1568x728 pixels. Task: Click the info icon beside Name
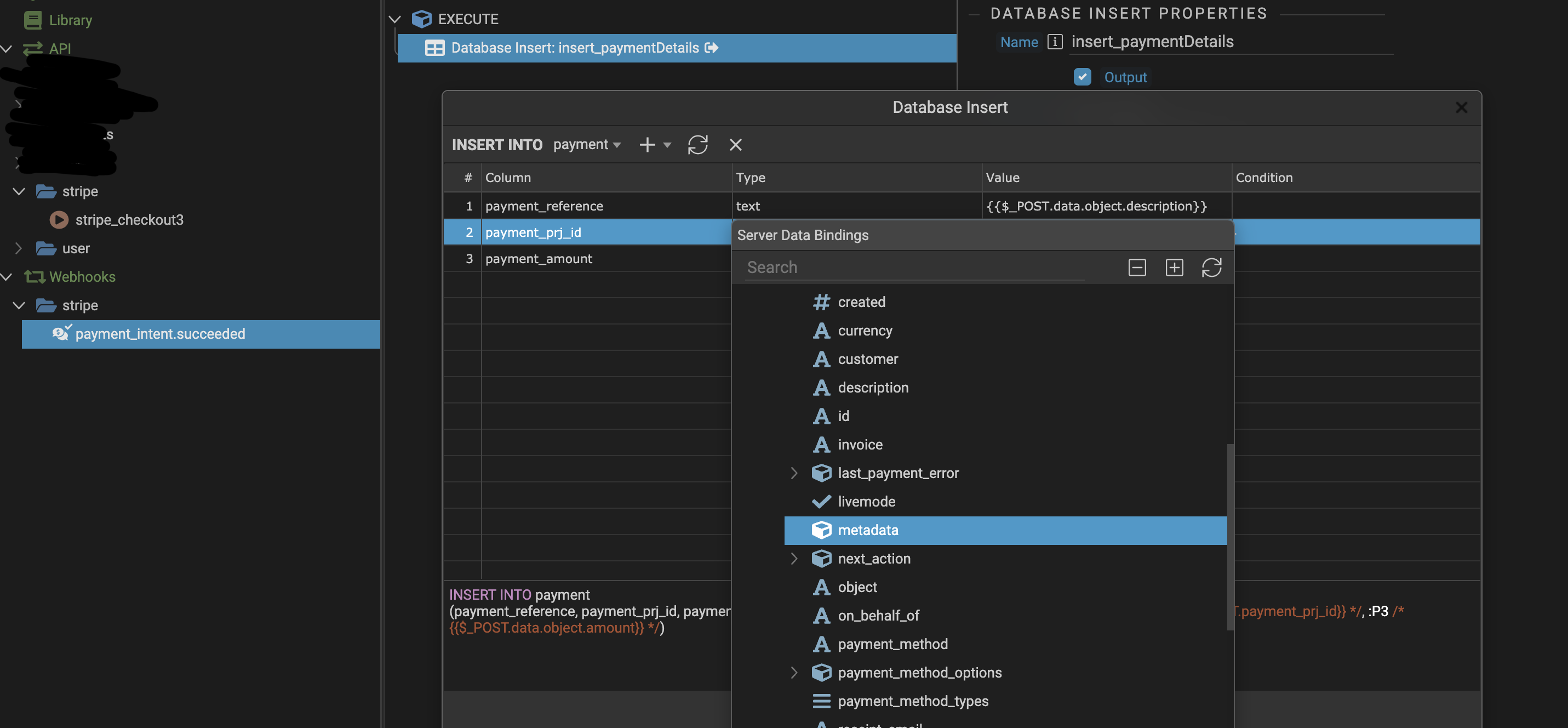[x=1054, y=42]
